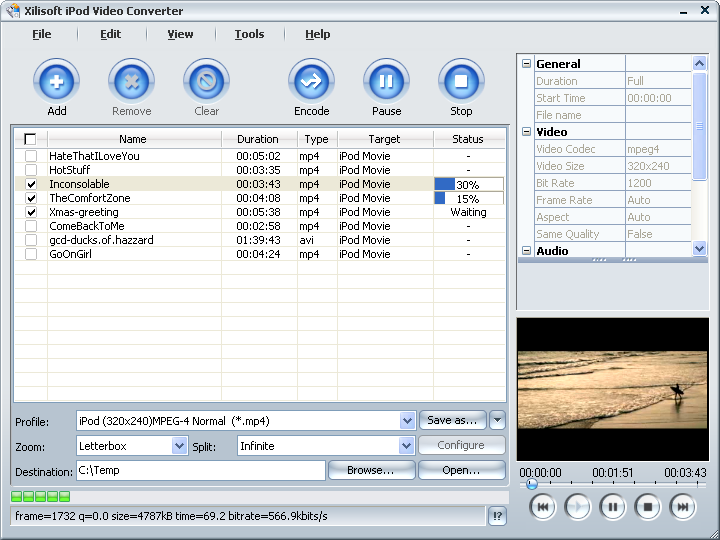Open the Edit menu
Screen dimensions: 720x540
coord(111,34)
